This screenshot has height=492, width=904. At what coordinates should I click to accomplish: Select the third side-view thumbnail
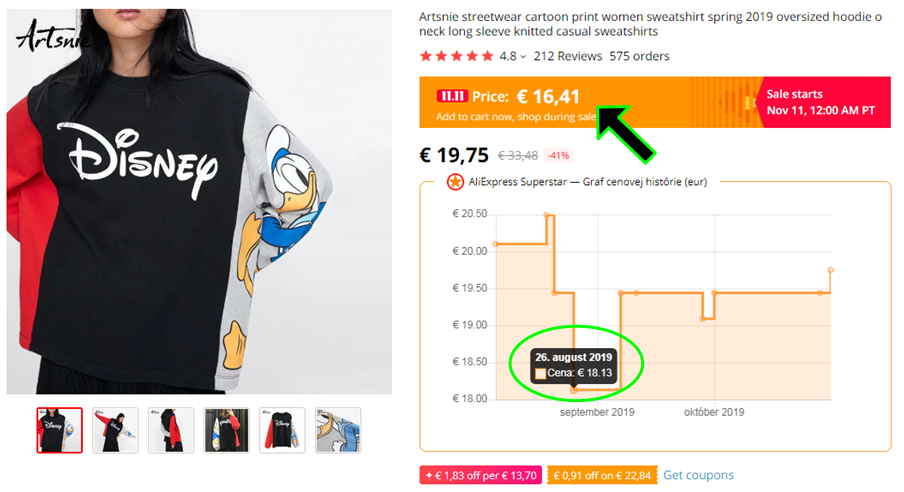pyautogui.click(x=171, y=430)
